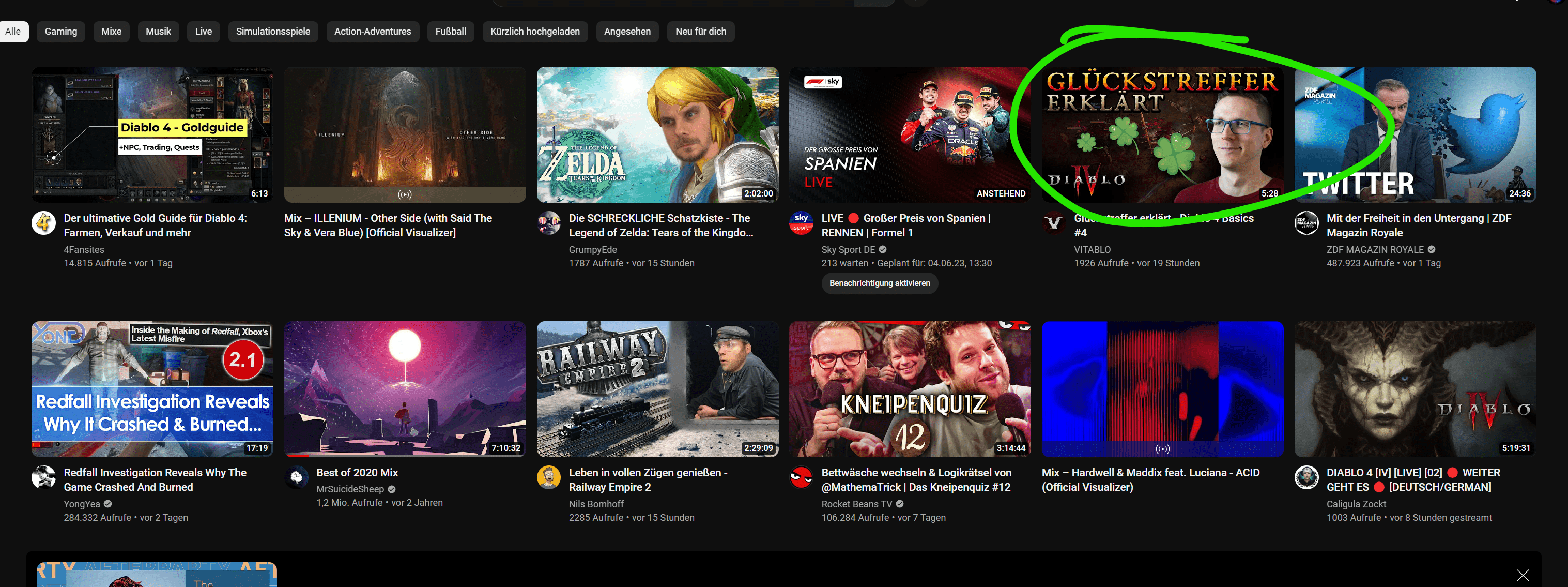1568x587 pixels.
Task: Open the ZDF Magazin Royale channel avatar
Action: 1306,223
